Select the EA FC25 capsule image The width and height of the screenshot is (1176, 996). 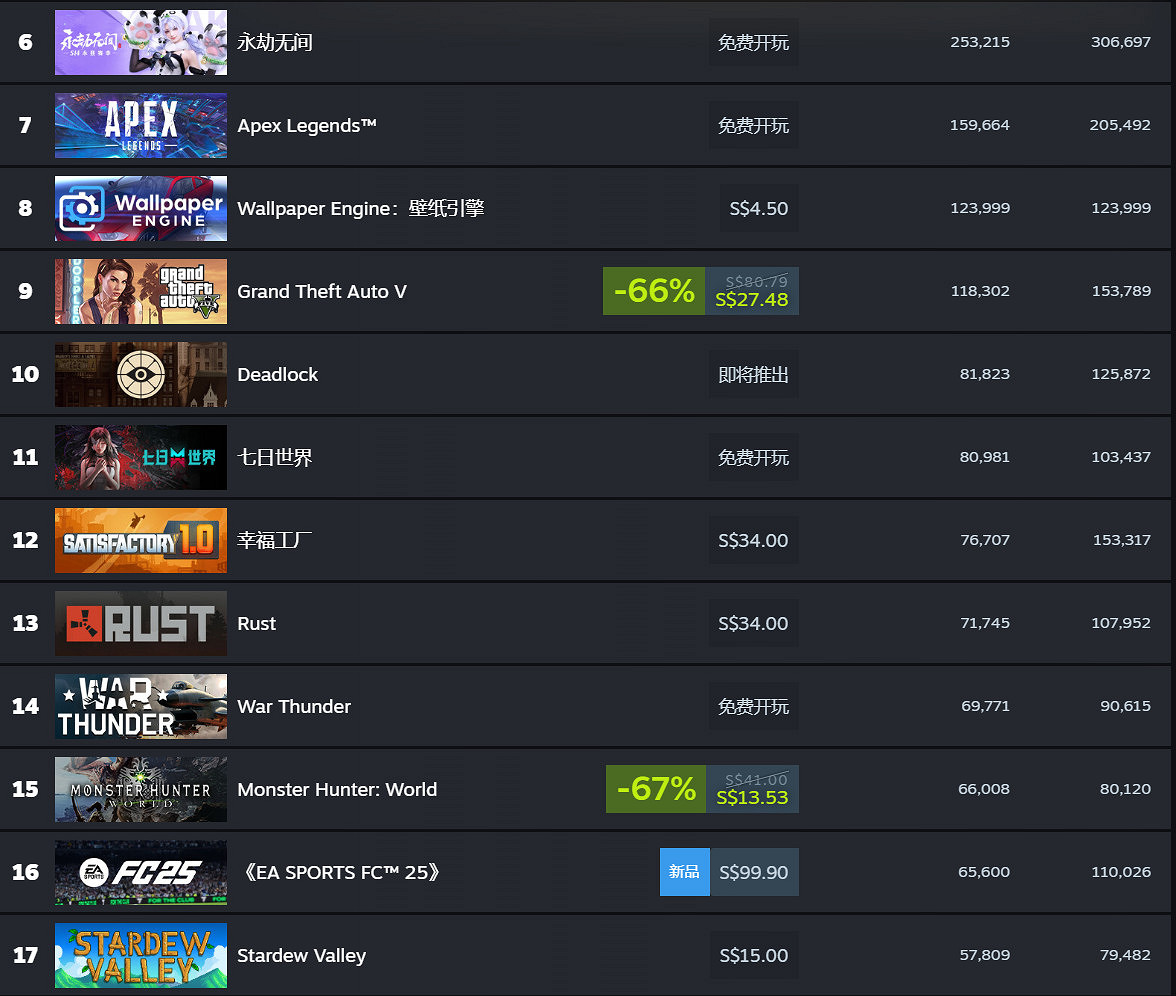coord(141,872)
